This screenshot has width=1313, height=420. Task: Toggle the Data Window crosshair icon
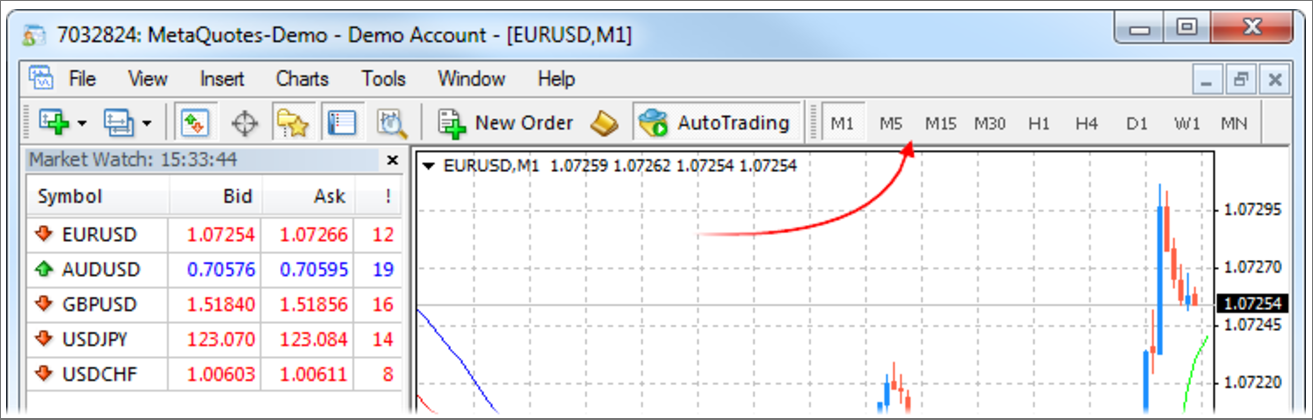point(243,123)
